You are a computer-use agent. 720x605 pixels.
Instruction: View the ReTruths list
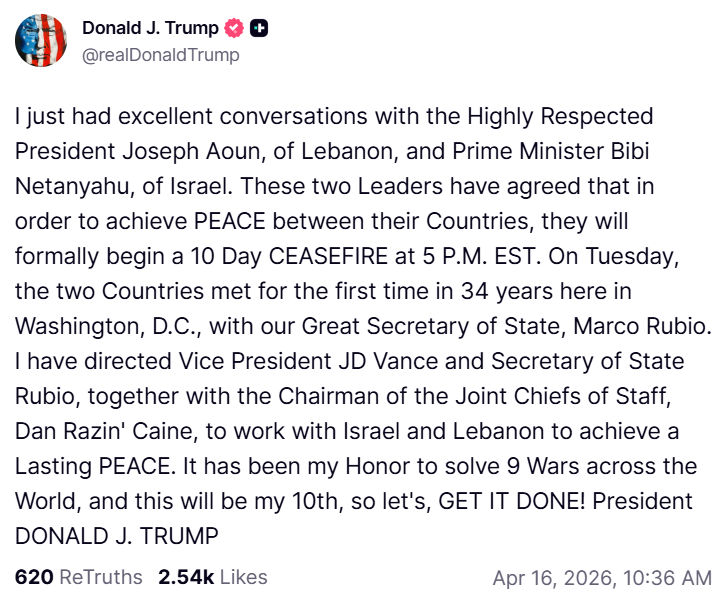101,577
